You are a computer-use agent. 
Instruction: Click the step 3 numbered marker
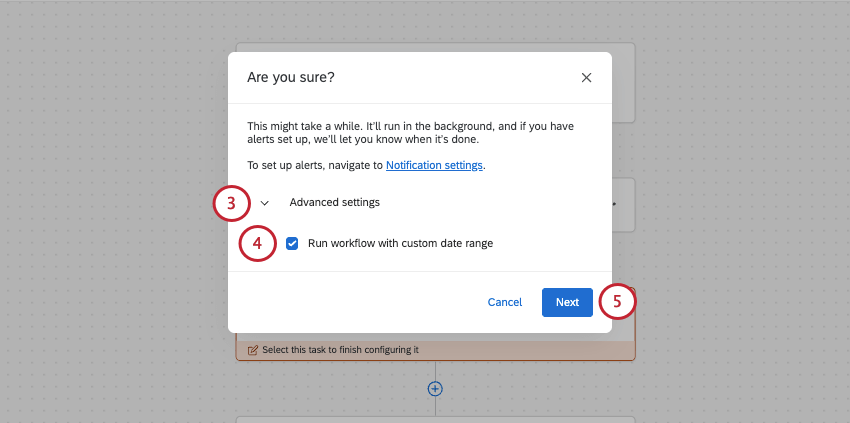pos(231,203)
